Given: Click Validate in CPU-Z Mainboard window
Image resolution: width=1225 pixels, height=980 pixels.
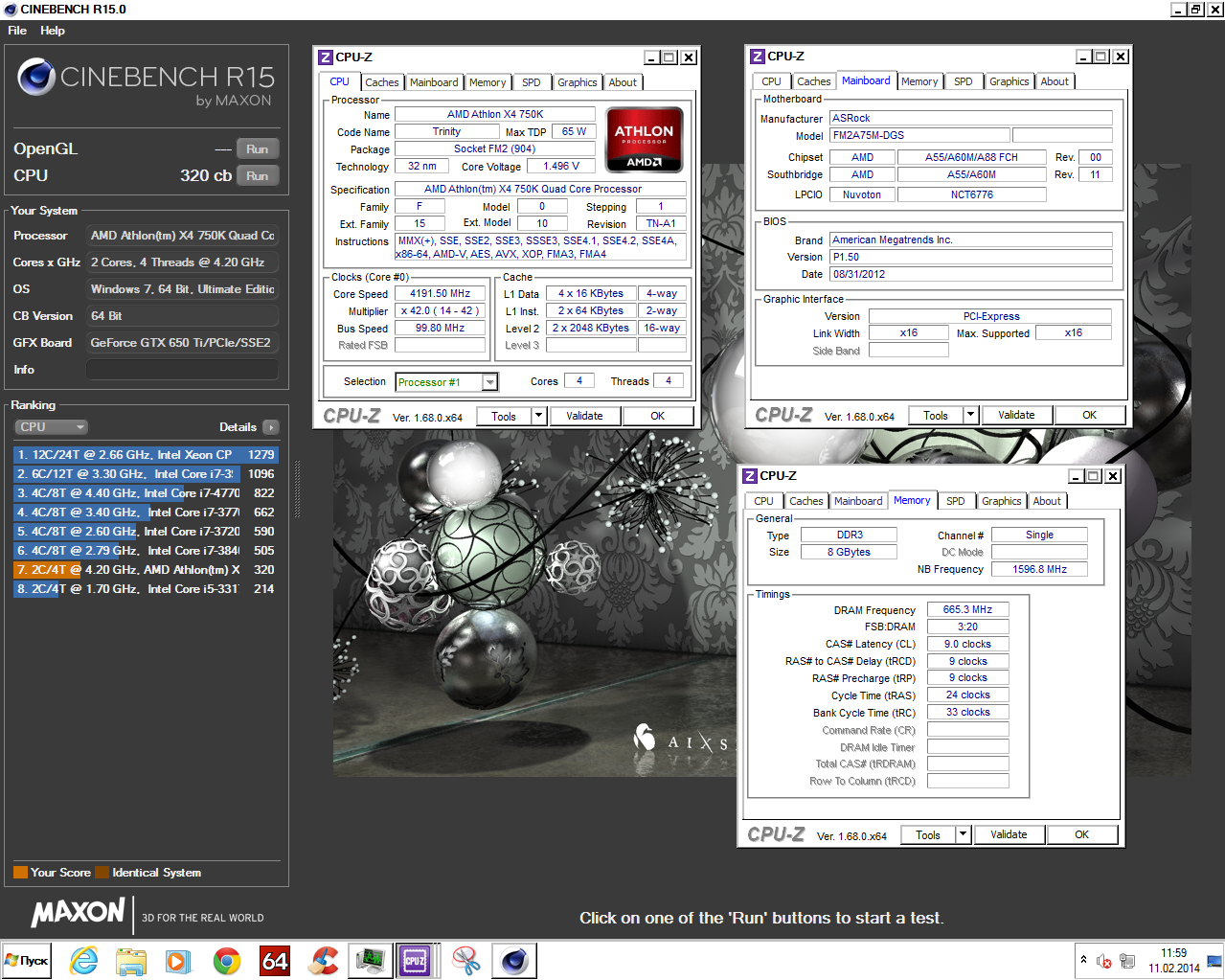Looking at the screenshot, I should pos(1016,416).
